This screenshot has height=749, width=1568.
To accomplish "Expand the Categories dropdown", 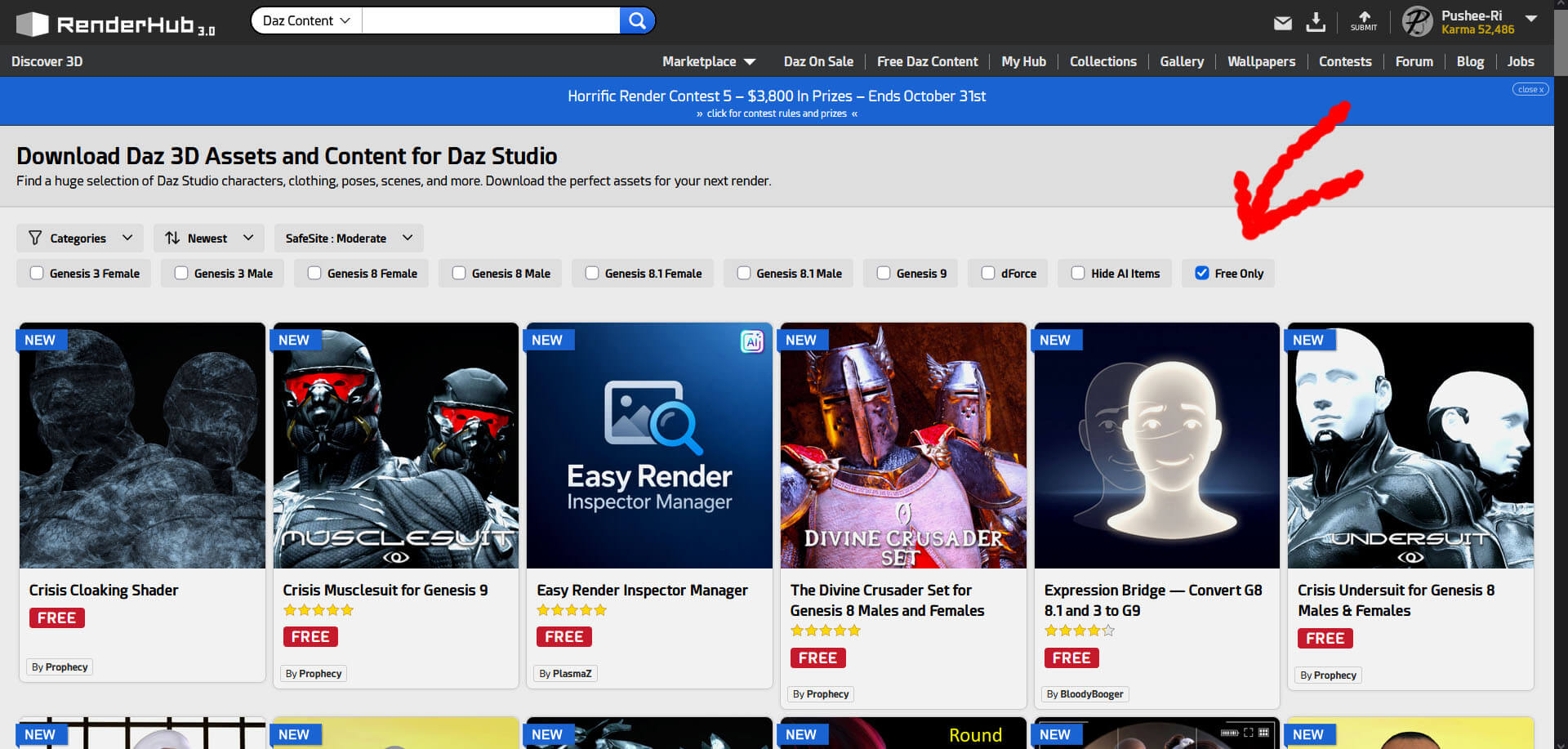I will point(80,238).
